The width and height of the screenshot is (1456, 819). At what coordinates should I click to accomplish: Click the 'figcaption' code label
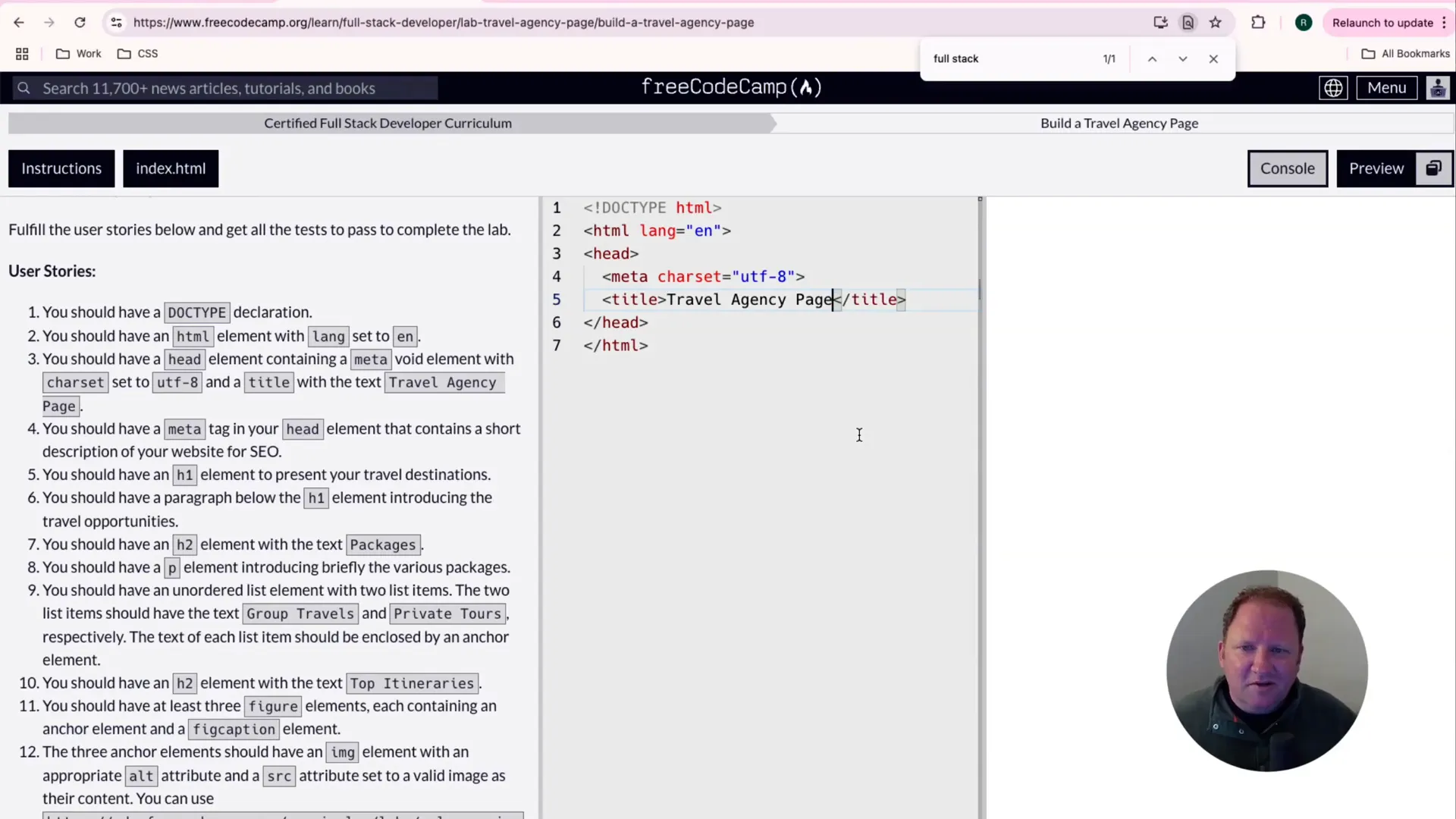click(234, 730)
